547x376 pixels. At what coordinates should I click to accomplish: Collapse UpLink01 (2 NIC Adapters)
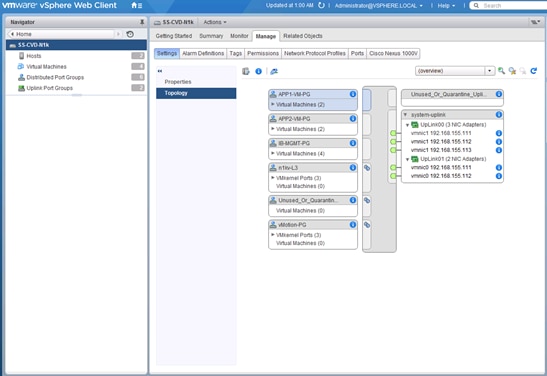(407, 159)
